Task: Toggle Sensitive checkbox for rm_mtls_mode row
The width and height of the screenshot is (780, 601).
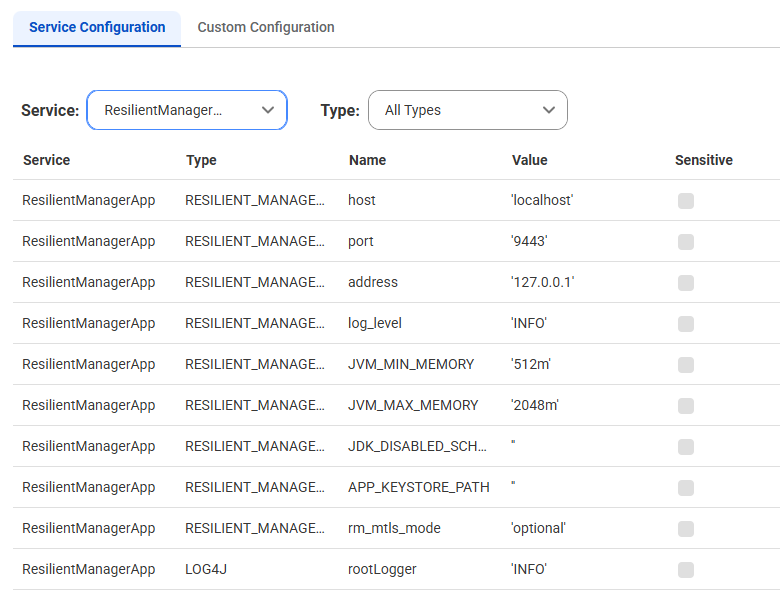Action: pos(685,529)
